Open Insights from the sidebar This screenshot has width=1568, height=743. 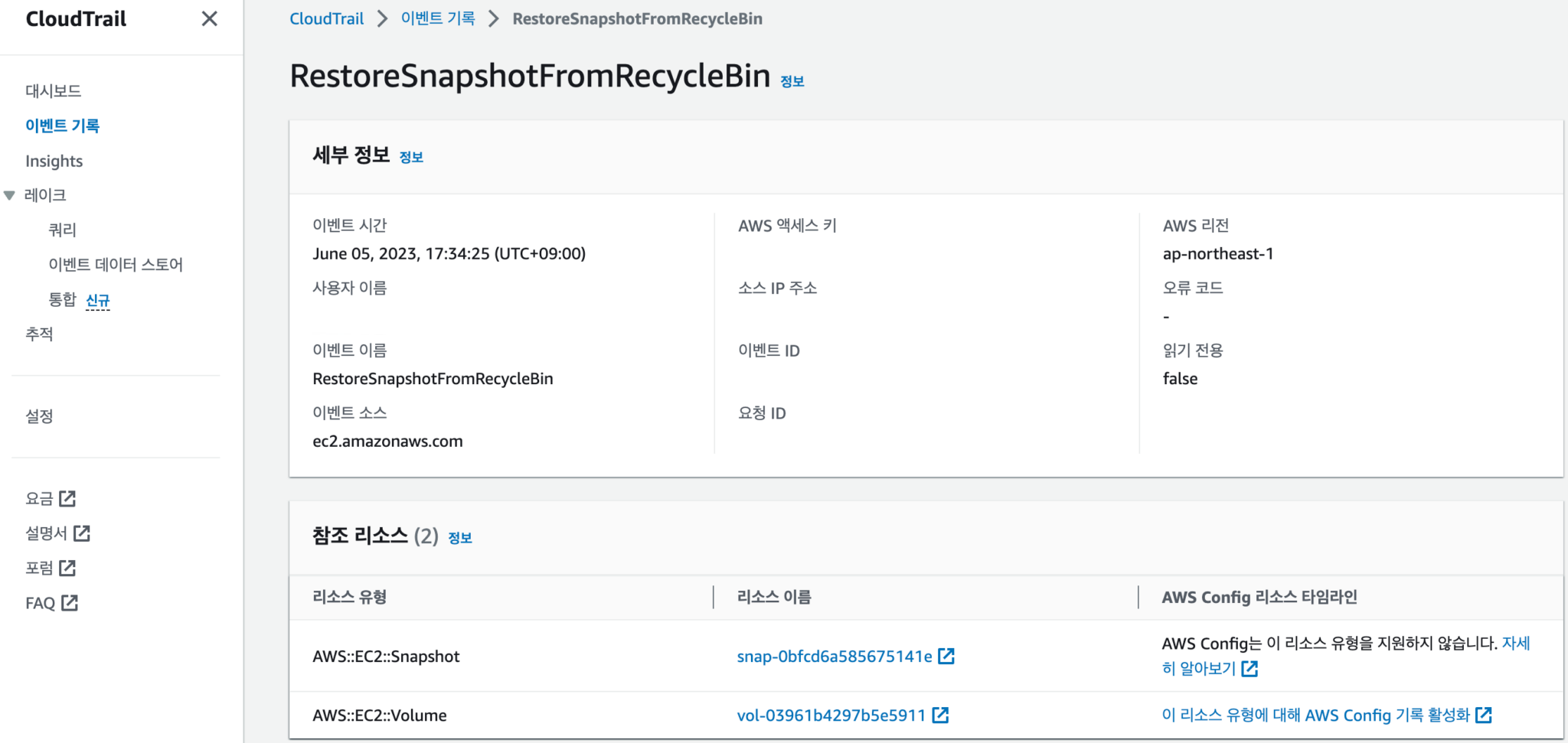[54, 160]
